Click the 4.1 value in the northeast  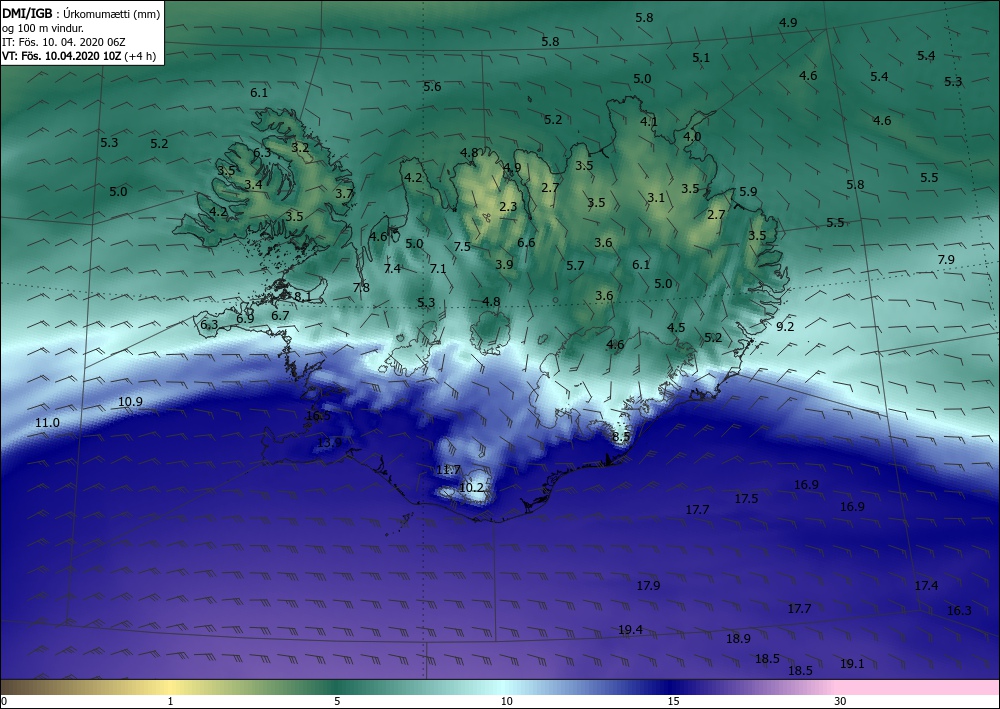(649, 121)
